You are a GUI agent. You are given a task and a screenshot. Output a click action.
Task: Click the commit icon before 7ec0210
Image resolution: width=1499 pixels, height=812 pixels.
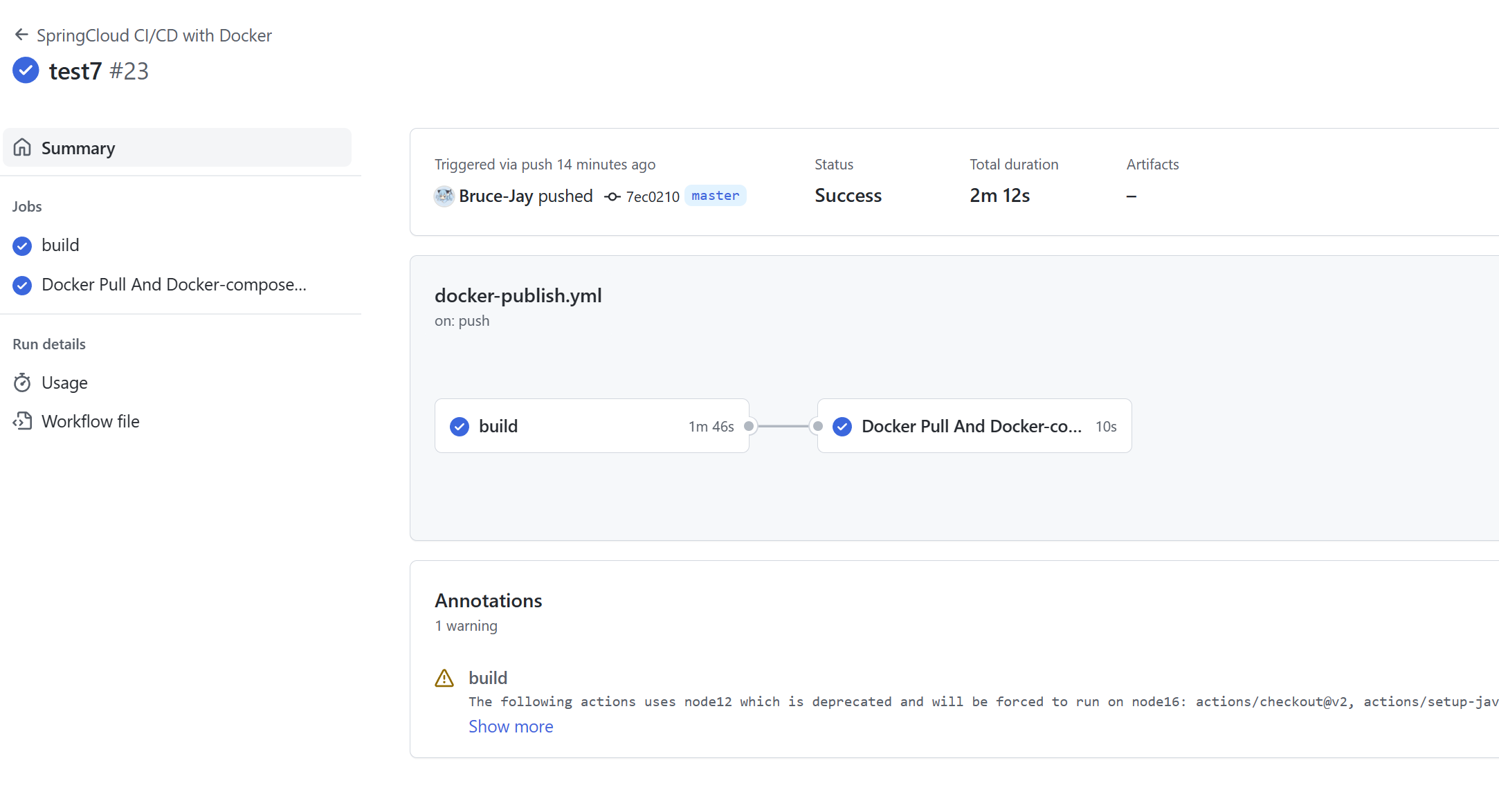612,196
